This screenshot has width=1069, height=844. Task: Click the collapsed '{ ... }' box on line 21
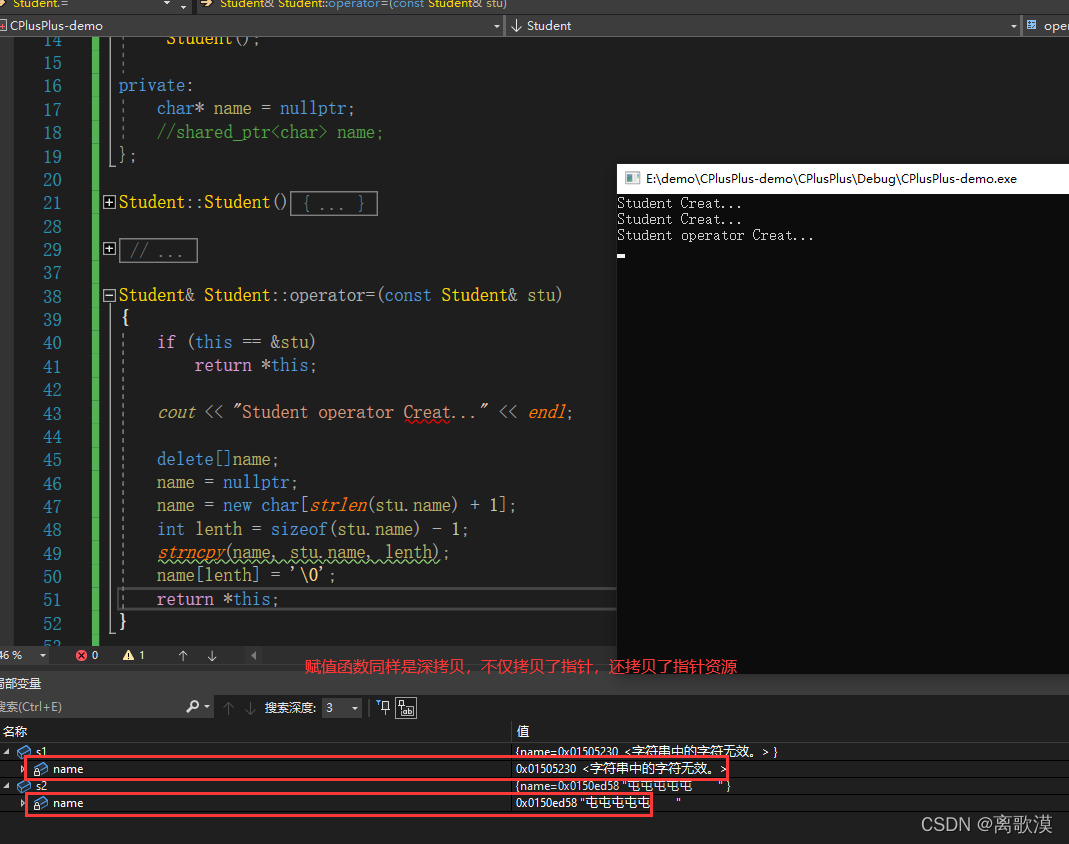(334, 203)
